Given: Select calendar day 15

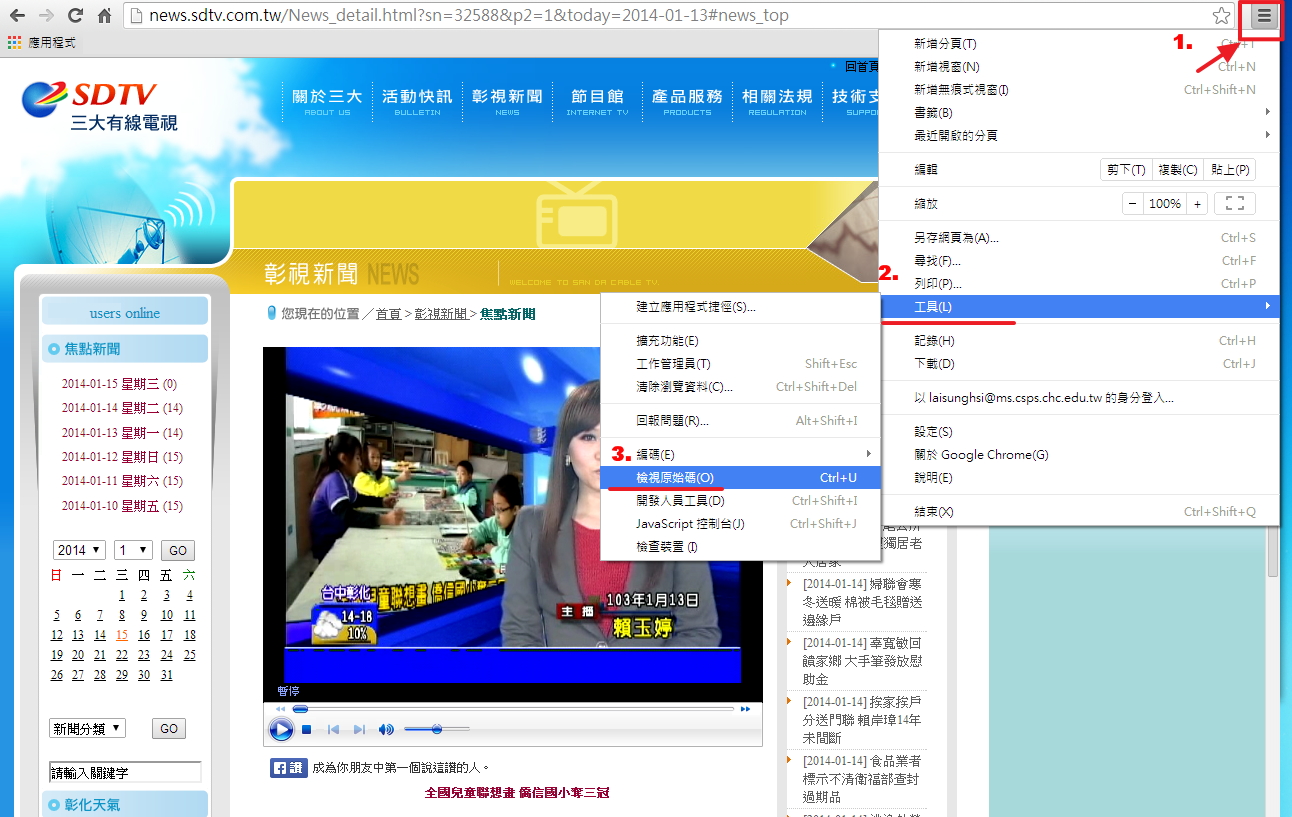Looking at the screenshot, I should (122, 635).
